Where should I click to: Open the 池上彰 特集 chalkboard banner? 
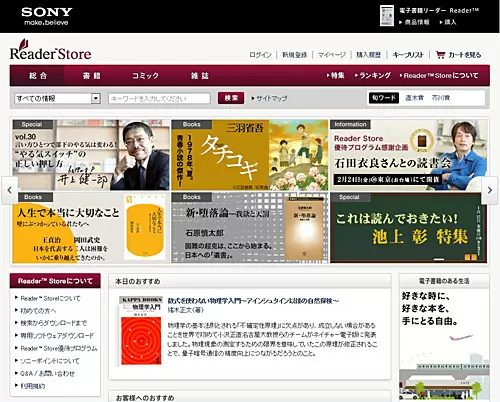pos(408,228)
